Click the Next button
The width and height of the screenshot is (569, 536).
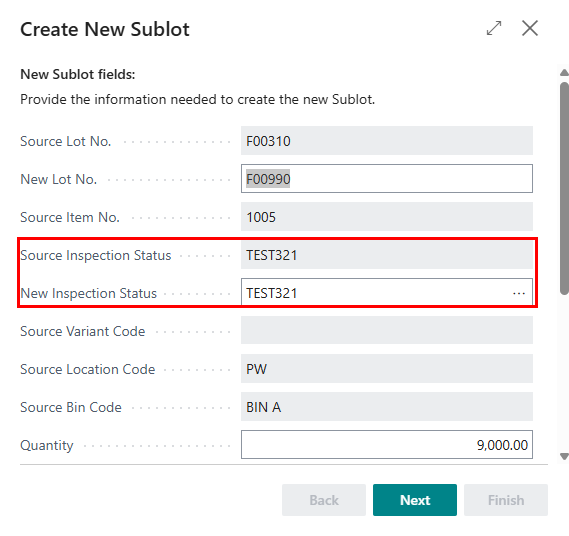(x=415, y=500)
